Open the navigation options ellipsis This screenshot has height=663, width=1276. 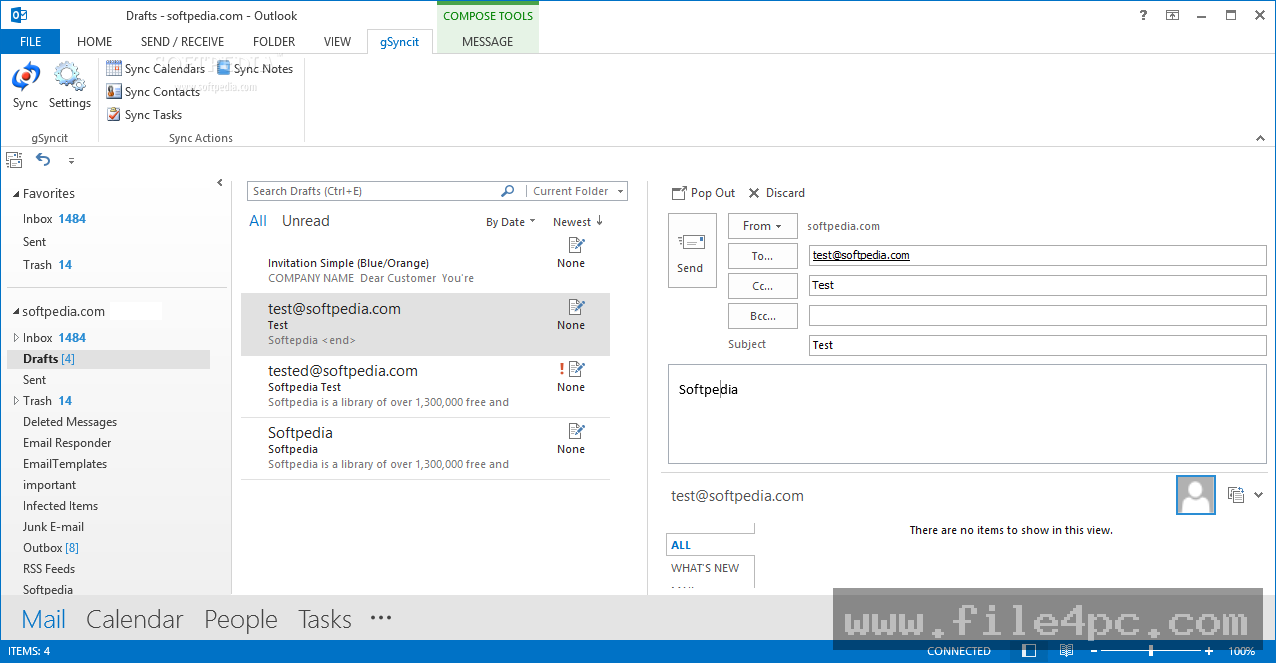point(381,618)
